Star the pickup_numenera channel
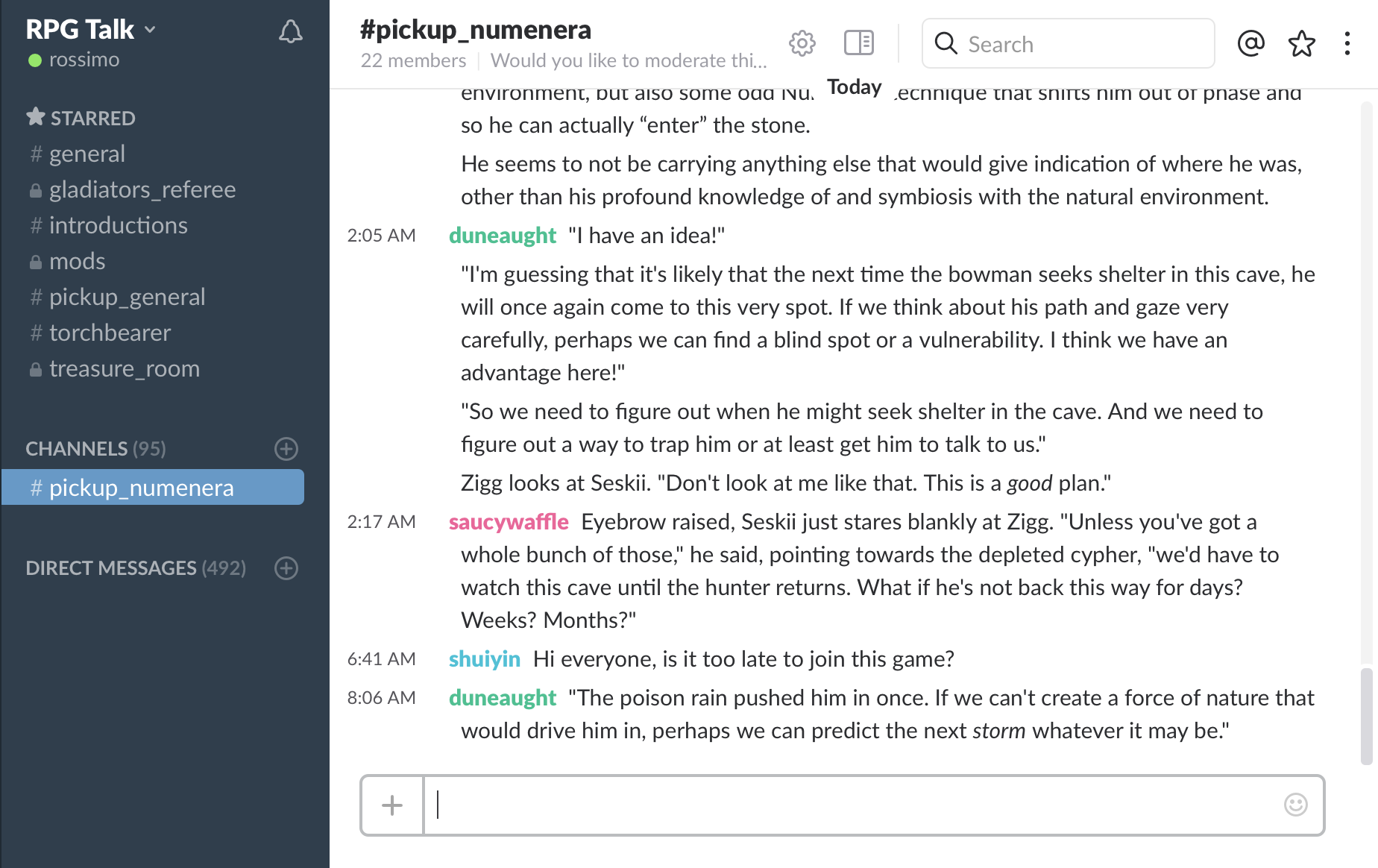 point(1301,43)
